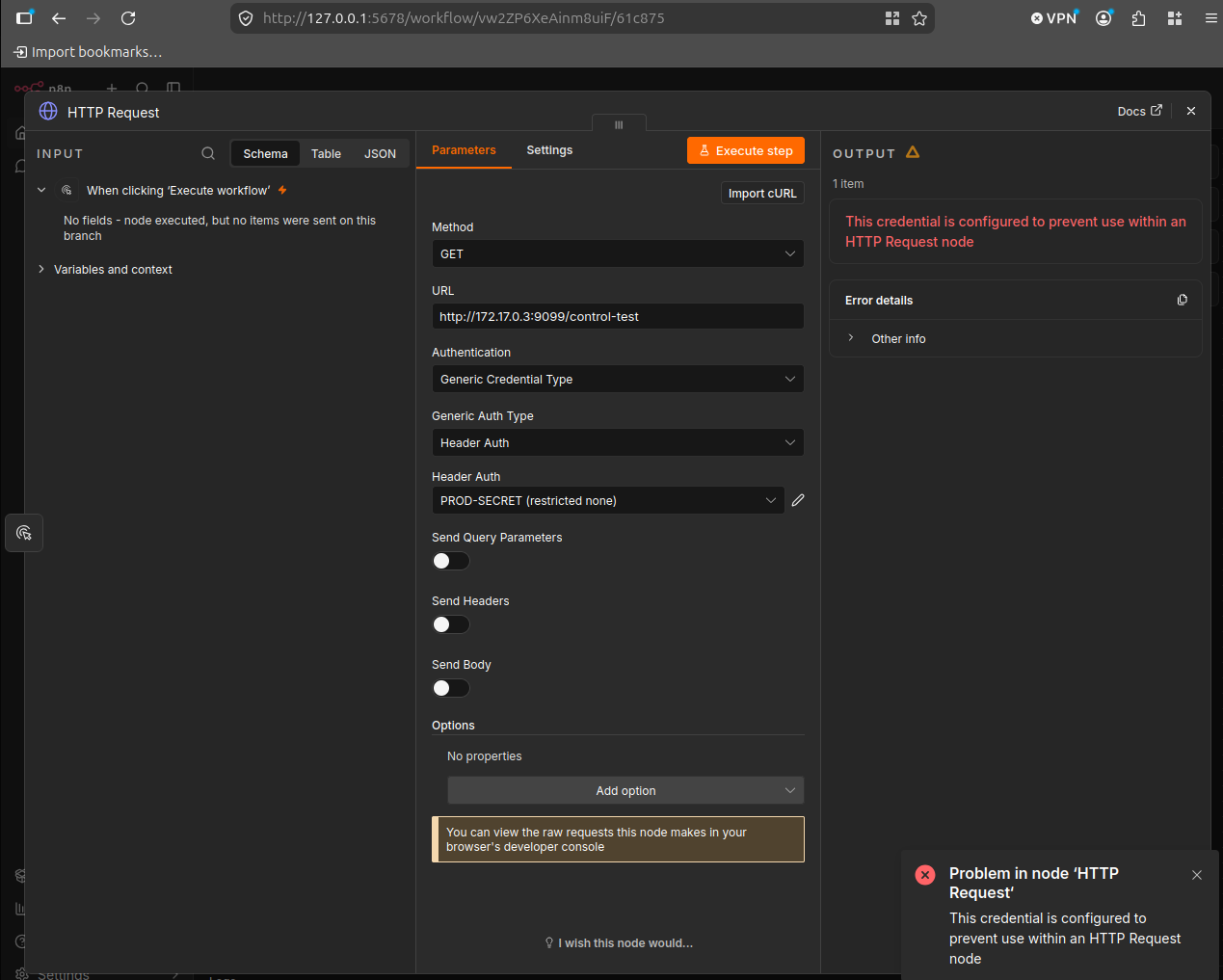Viewport: 1223px width, 980px height.
Task: Click the output warning triangle icon
Action: 913,152
